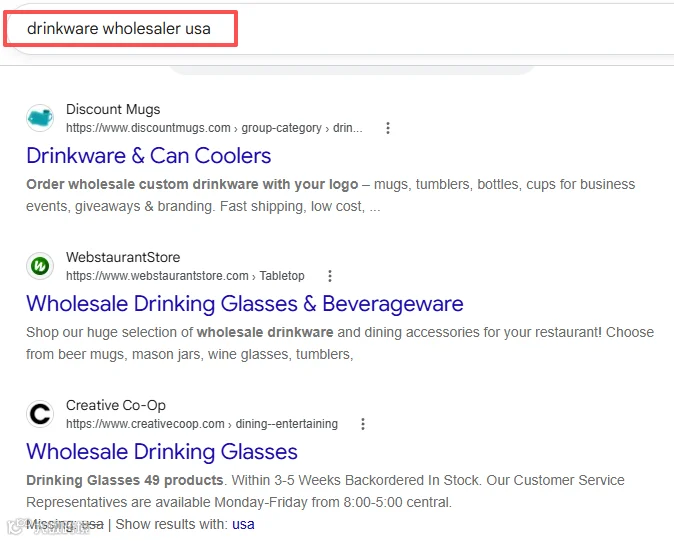Open Creative Co-Op Wholesale Drinking Glasses link
The image size is (674, 541).
point(162,452)
